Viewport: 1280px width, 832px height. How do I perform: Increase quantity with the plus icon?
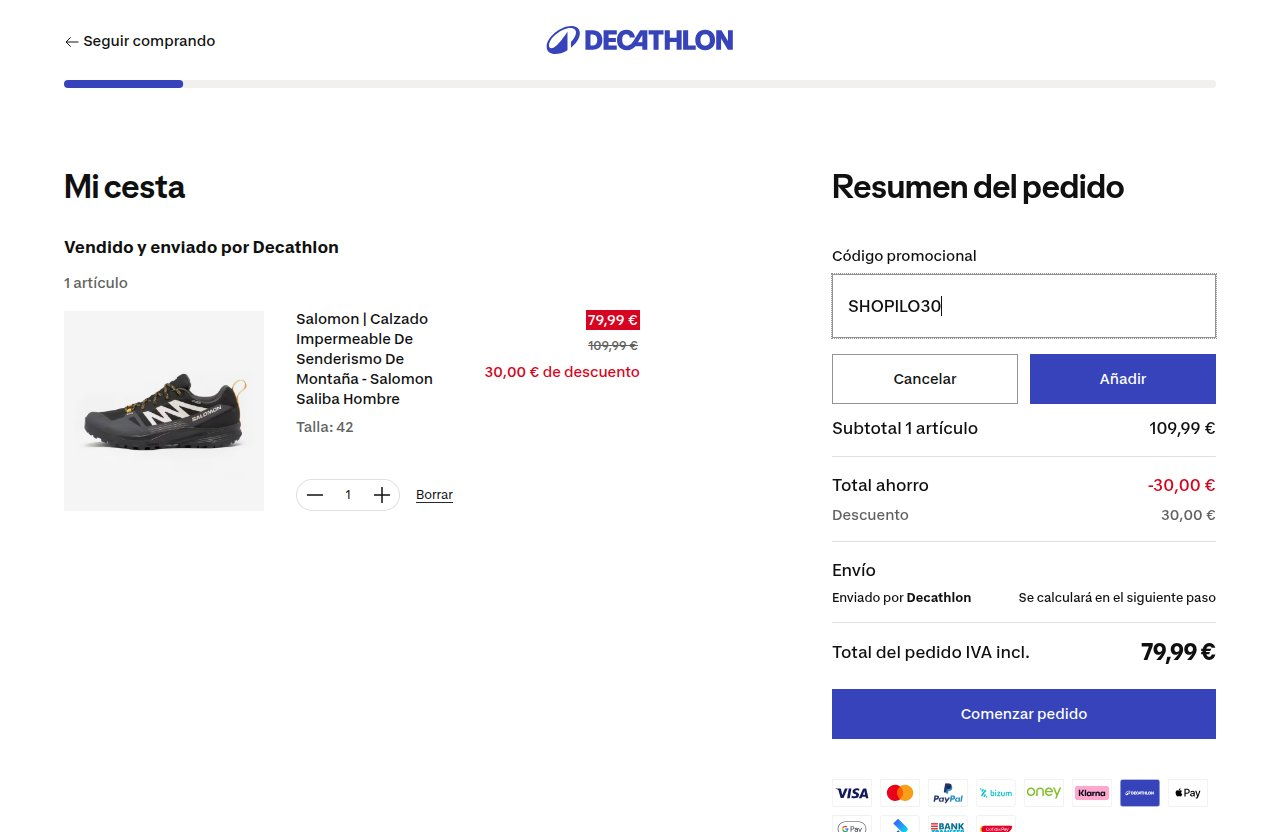pyautogui.click(x=381, y=495)
